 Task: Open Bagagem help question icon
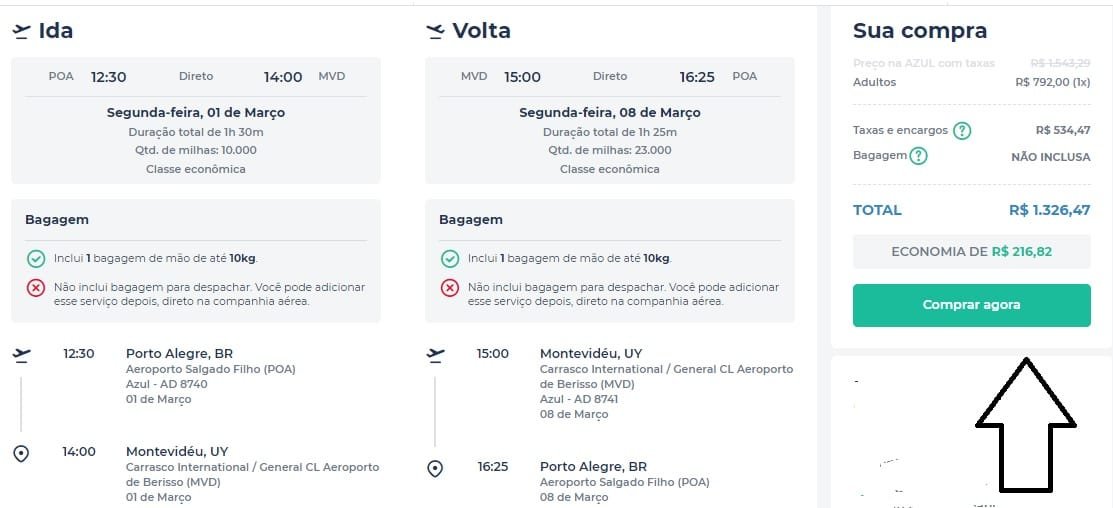[919, 155]
